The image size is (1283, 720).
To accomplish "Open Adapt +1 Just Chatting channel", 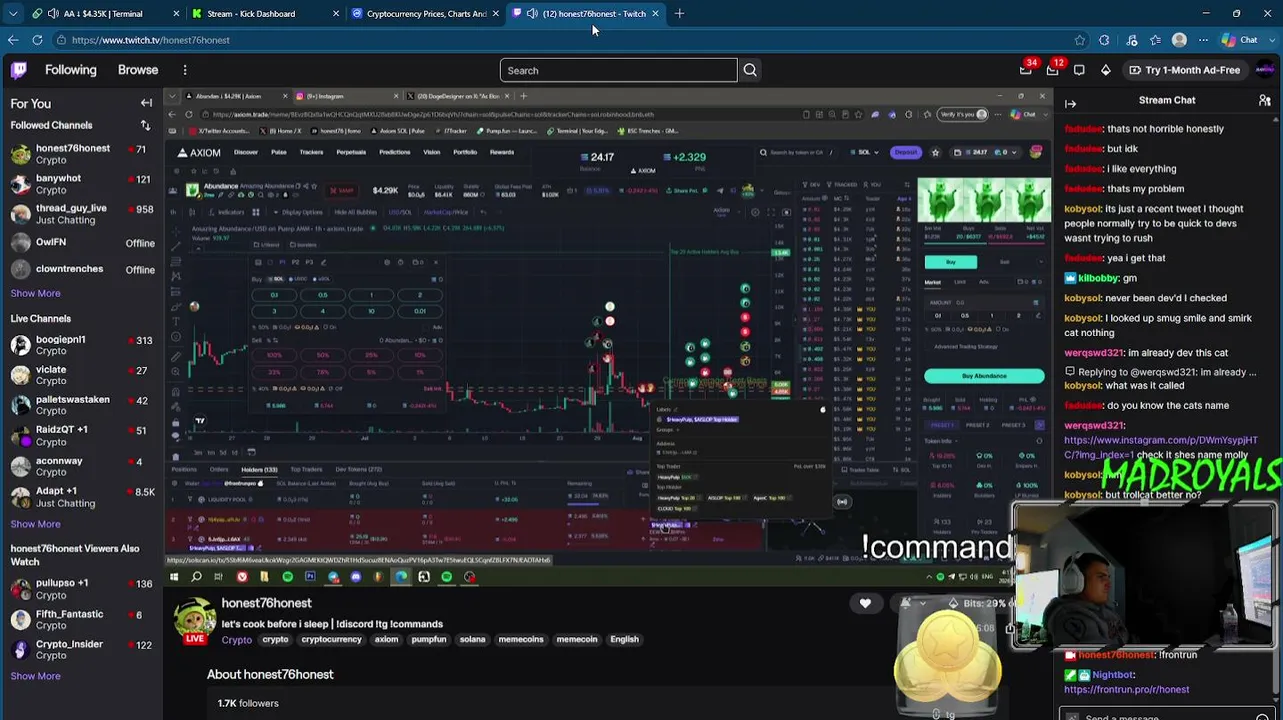I will tap(82, 497).
